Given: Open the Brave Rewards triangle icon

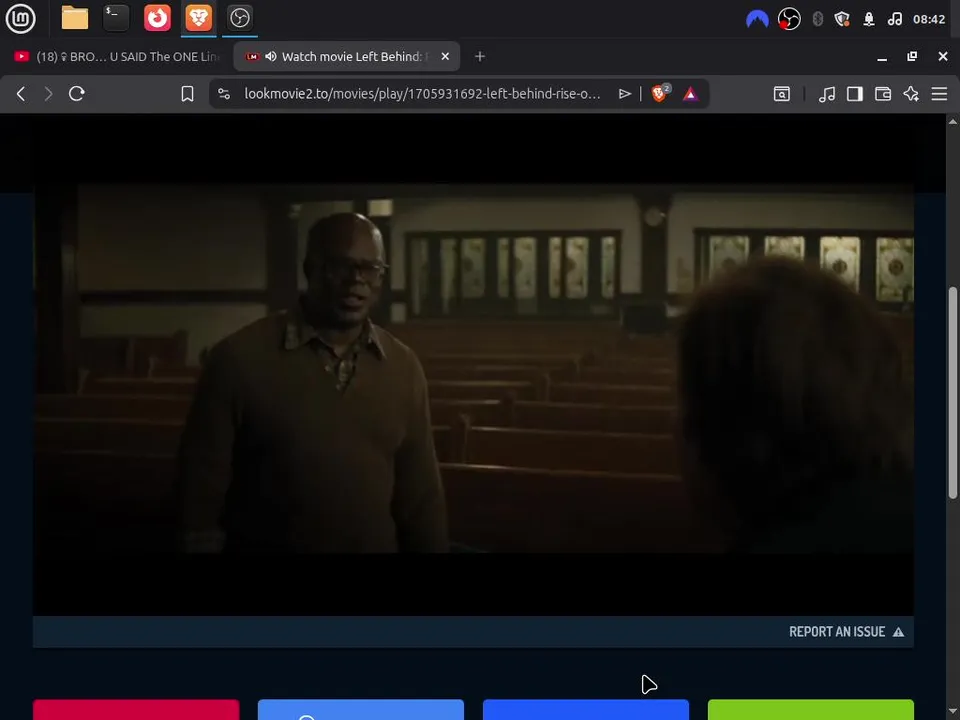Looking at the screenshot, I should tap(691, 94).
